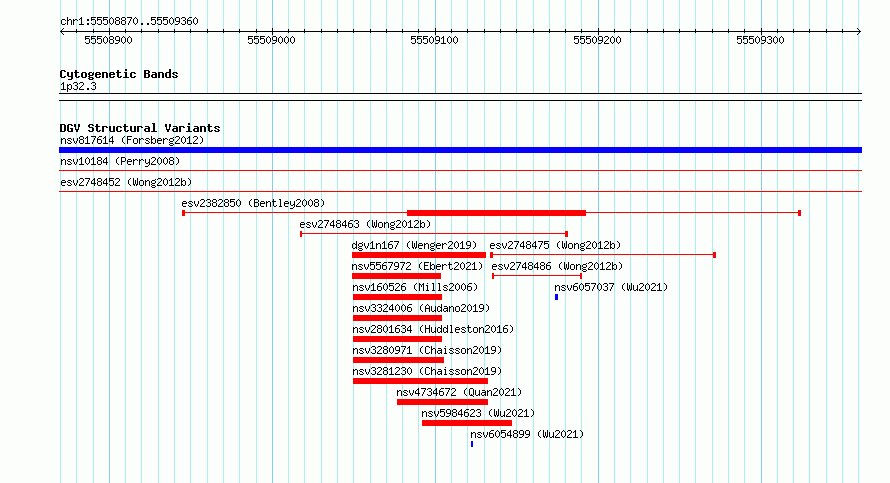890x483 pixels.
Task: Click ruler position 55509100
Action: pyautogui.click(x=434, y=40)
